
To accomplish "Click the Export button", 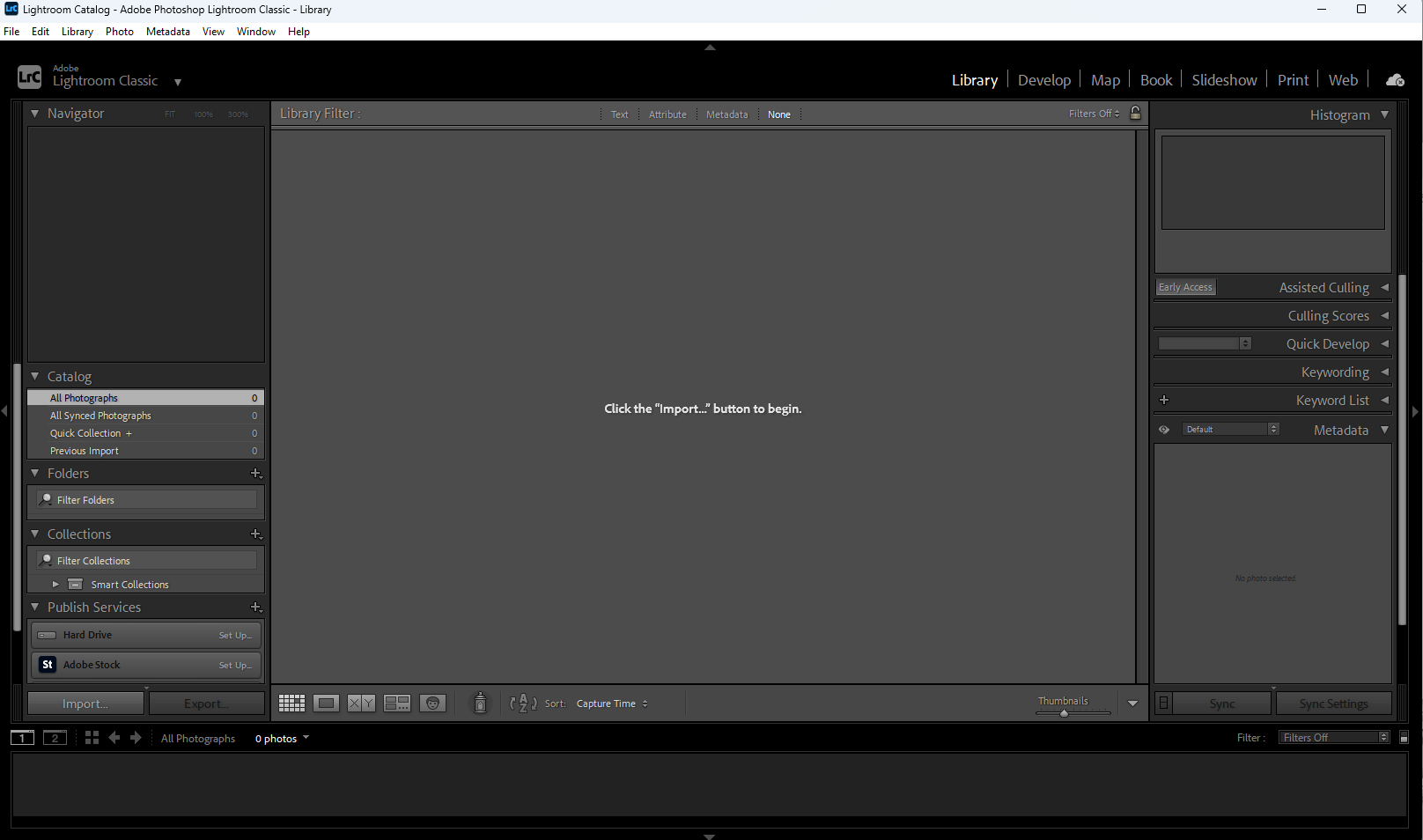I will point(207,704).
